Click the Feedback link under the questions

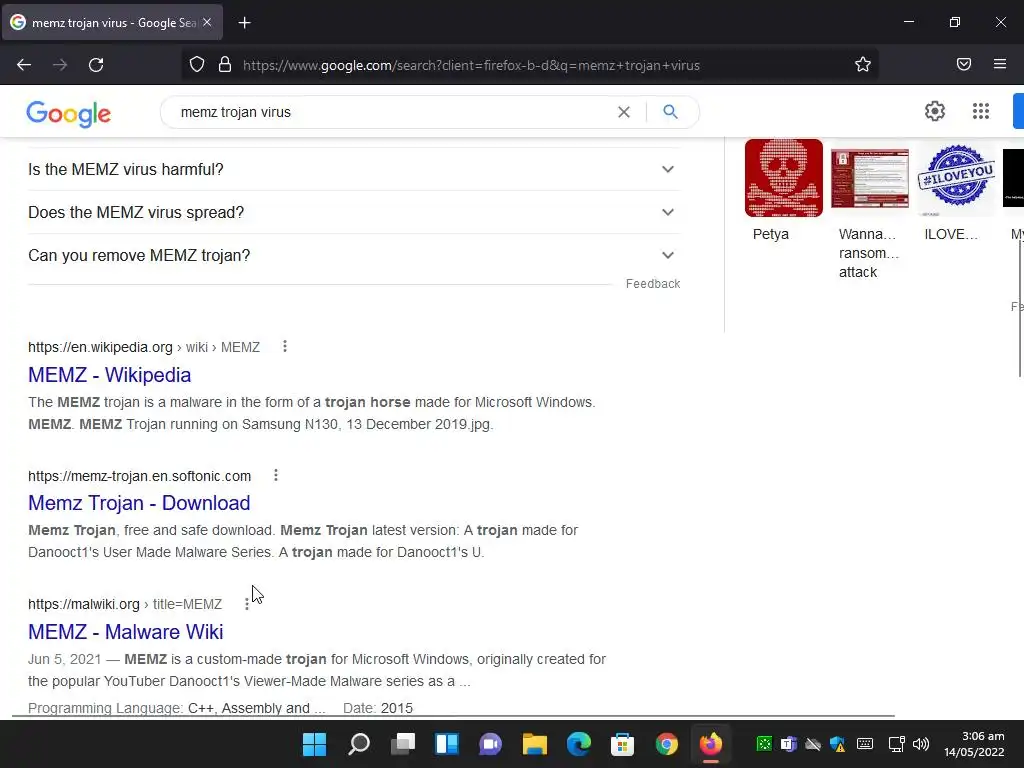coord(653,283)
